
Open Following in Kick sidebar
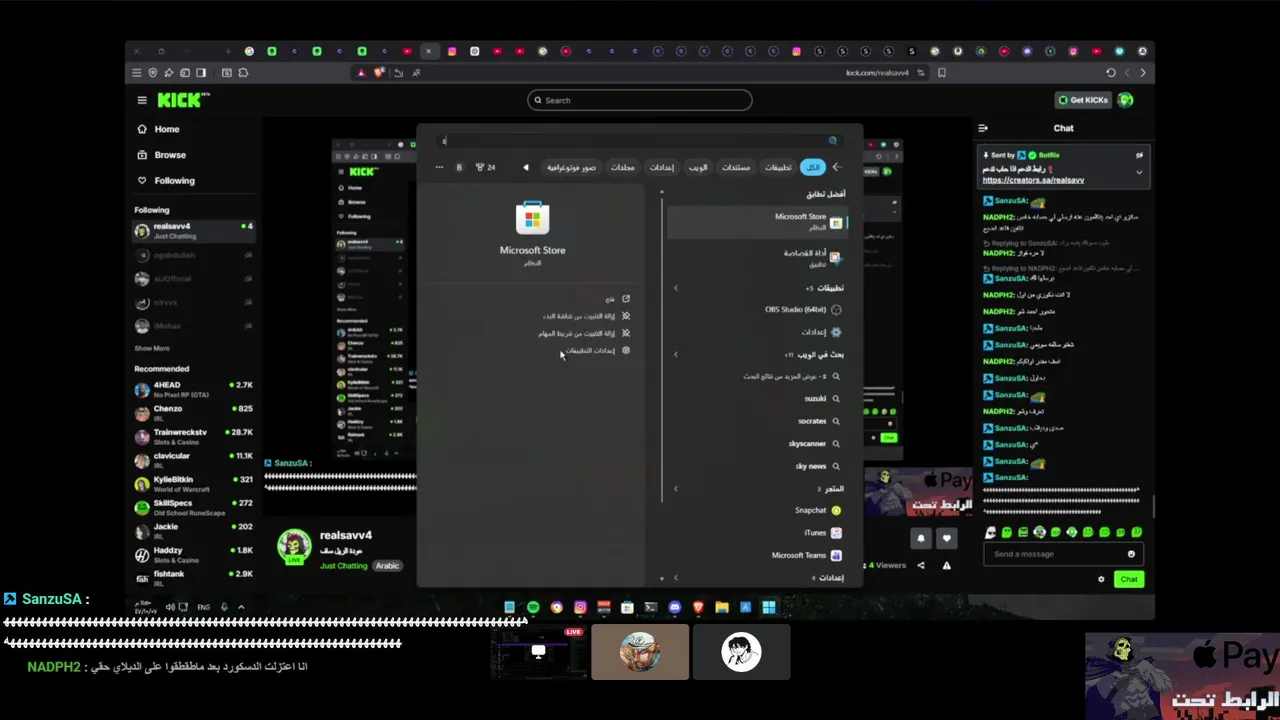pos(165,181)
